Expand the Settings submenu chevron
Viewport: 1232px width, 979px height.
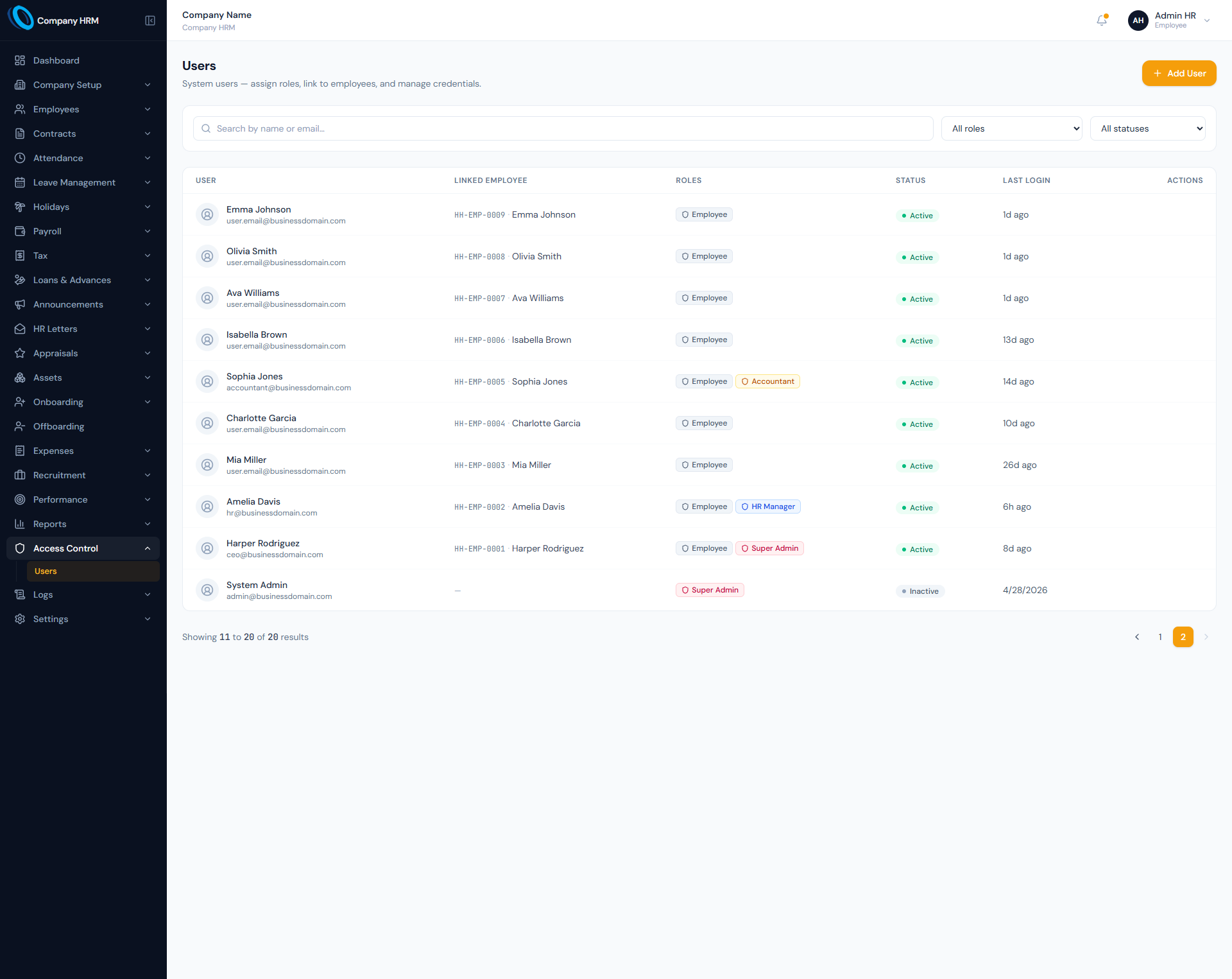(148, 619)
